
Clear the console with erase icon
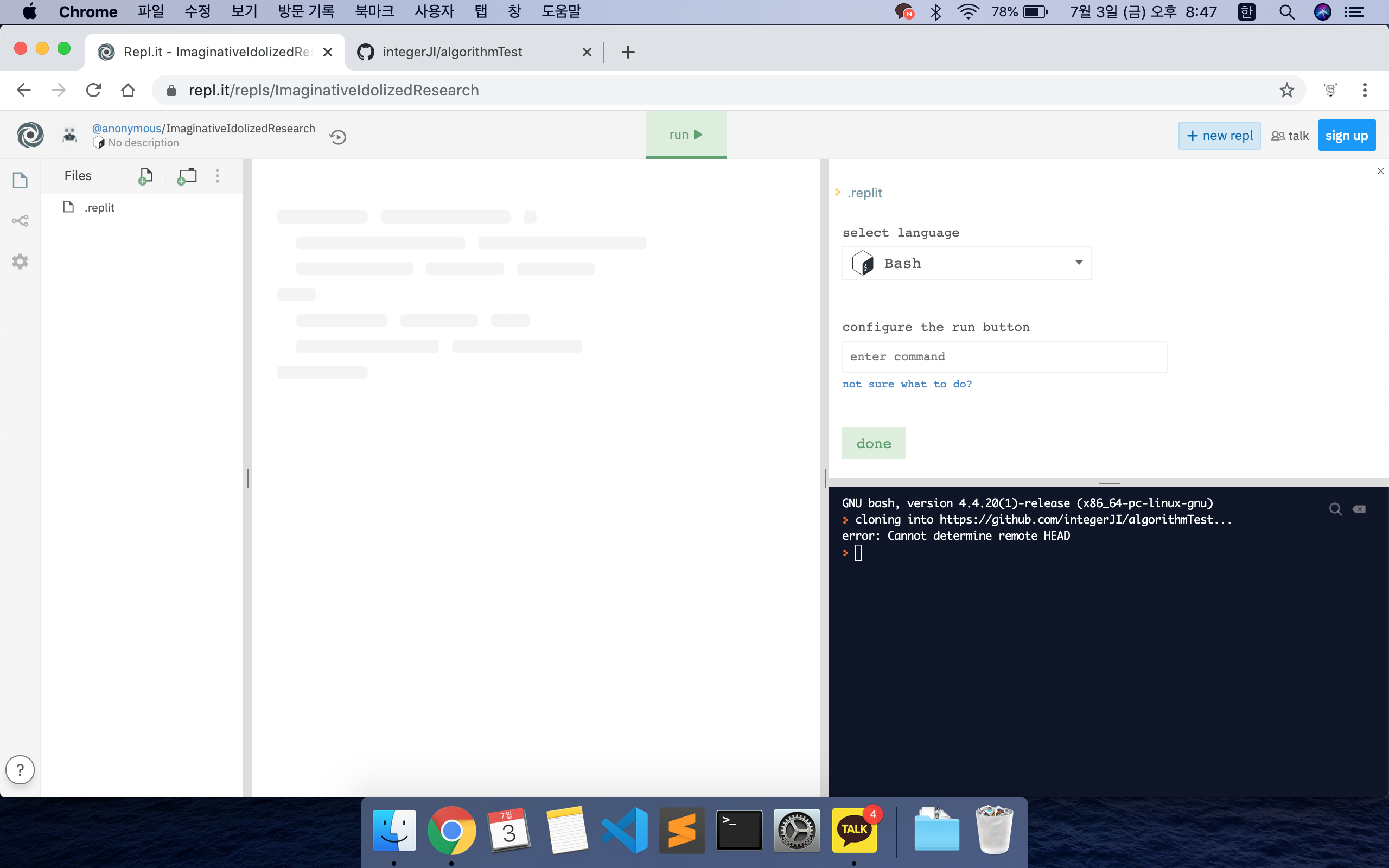click(x=1359, y=509)
